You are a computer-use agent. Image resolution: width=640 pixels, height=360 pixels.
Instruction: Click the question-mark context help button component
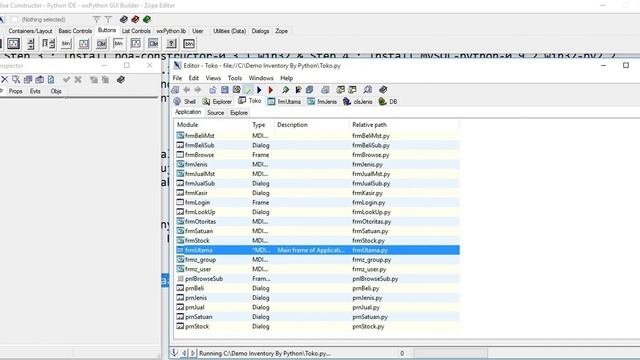click(171, 44)
